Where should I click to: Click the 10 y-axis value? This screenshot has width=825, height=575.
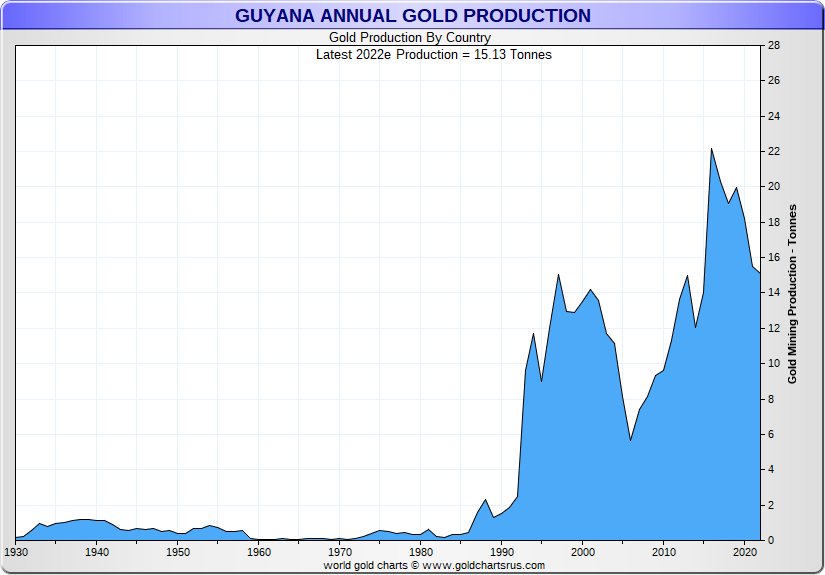tap(774, 364)
